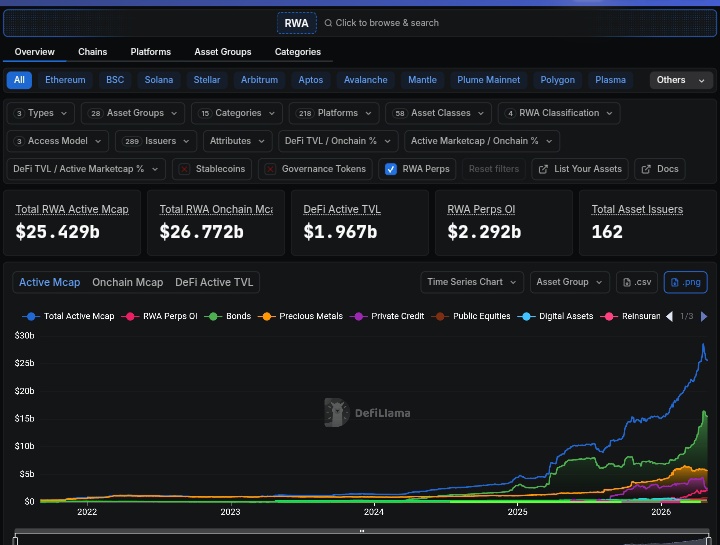The width and height of the screenshot is (720, 545).
Task: Open Access Model dropdown
Action: [x=57, y=141]
